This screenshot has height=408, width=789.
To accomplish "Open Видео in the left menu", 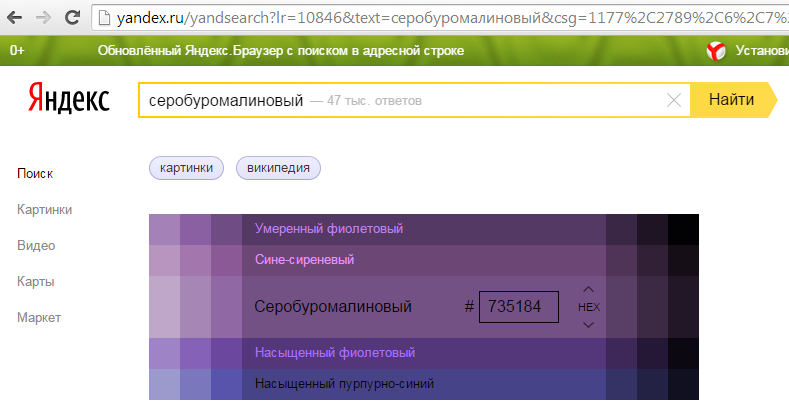I will click(36, 245).
